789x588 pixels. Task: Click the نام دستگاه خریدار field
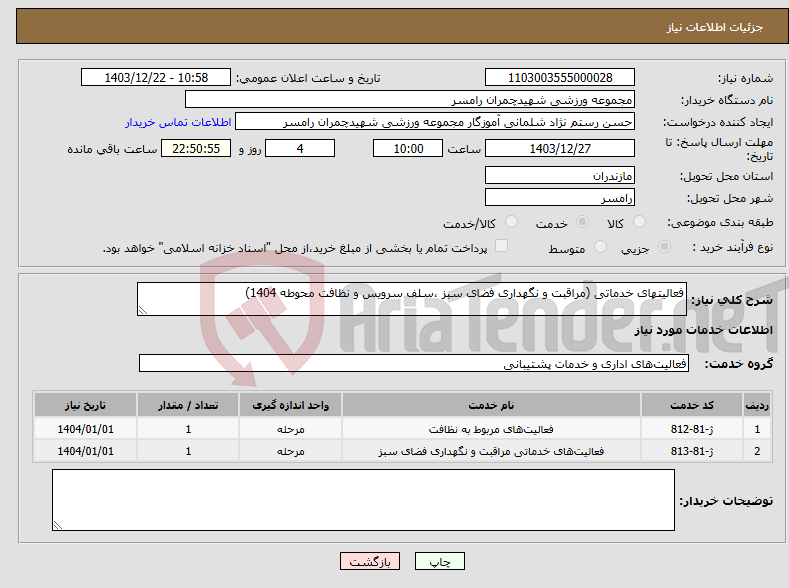coord(410,100)
